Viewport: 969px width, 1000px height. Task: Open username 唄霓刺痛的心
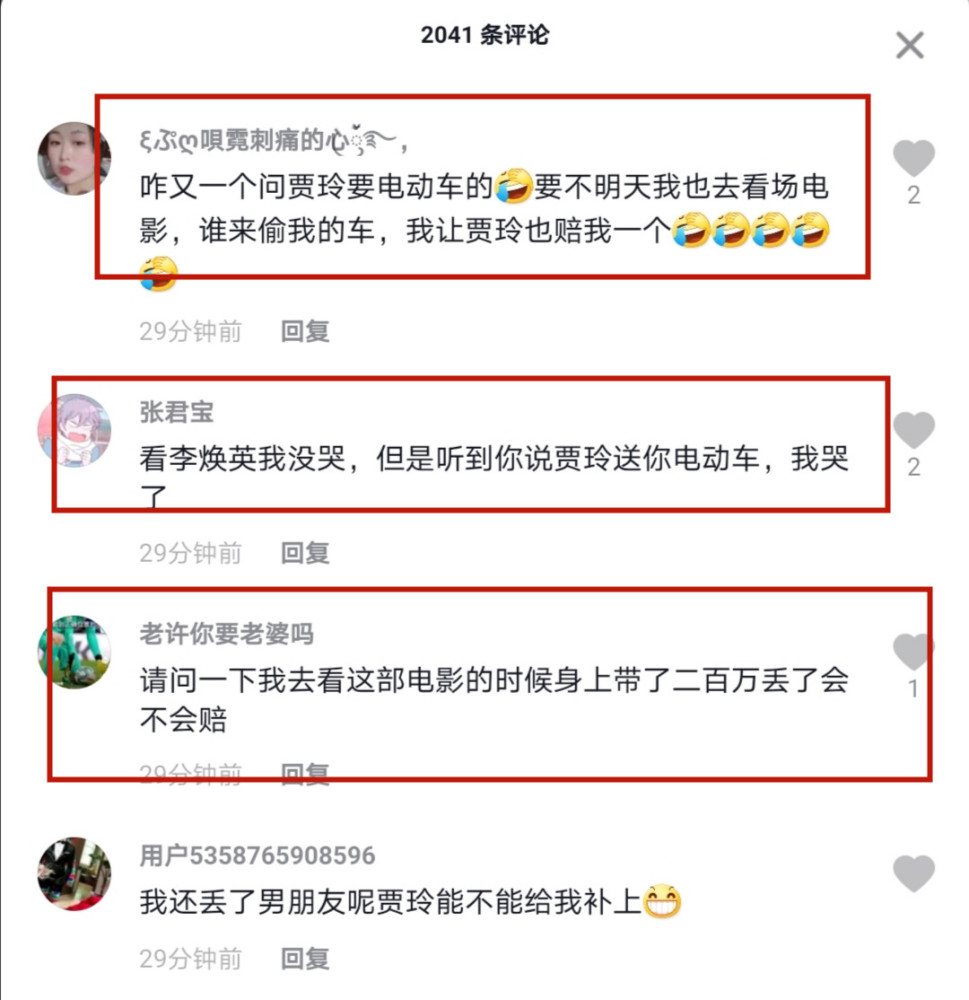click(x=274, y=140)
